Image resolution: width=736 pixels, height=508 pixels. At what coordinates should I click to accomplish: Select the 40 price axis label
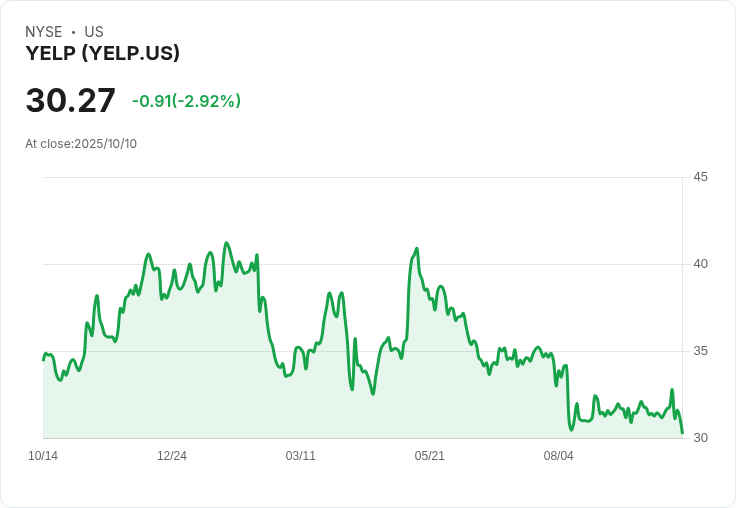(x=701, y=264)
